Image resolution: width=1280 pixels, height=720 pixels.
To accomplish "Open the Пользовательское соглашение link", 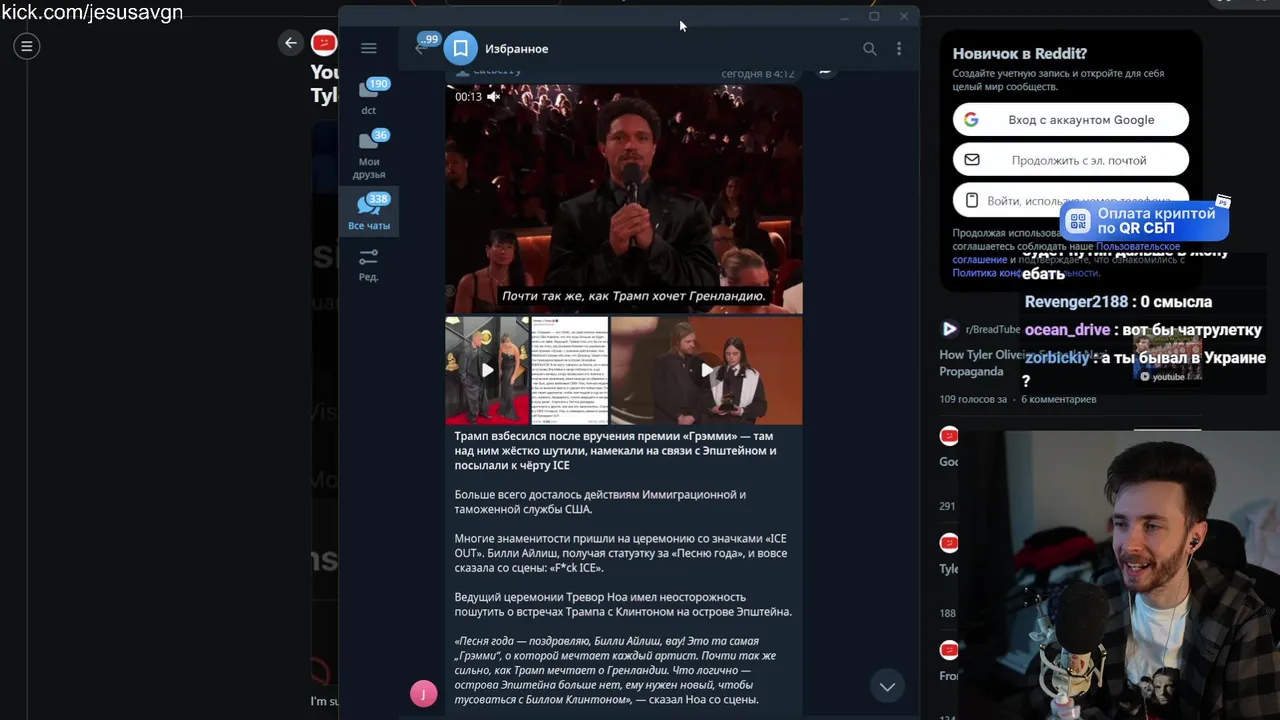I will pyautogui.click(x=1138, y=246).
